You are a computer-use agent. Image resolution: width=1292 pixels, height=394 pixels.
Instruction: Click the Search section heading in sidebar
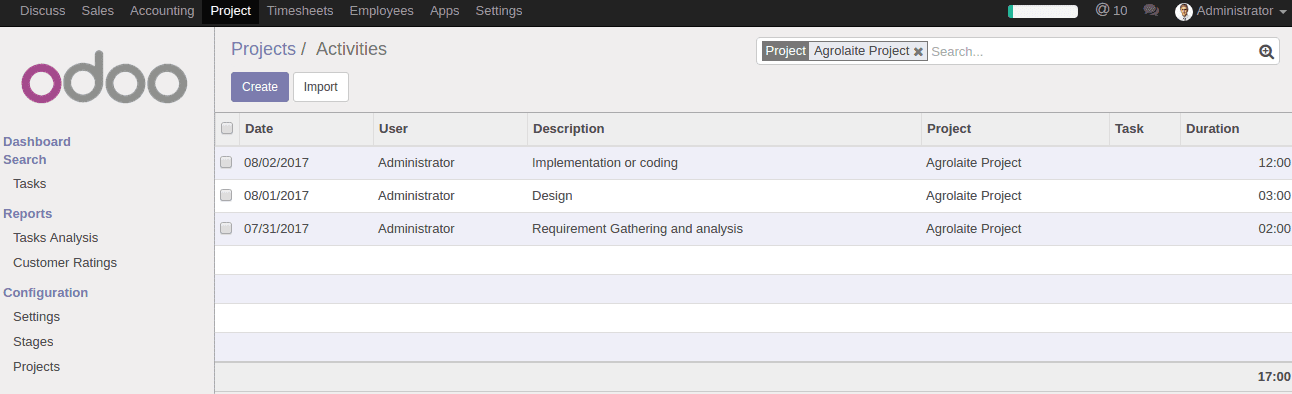tap(25, 160)
